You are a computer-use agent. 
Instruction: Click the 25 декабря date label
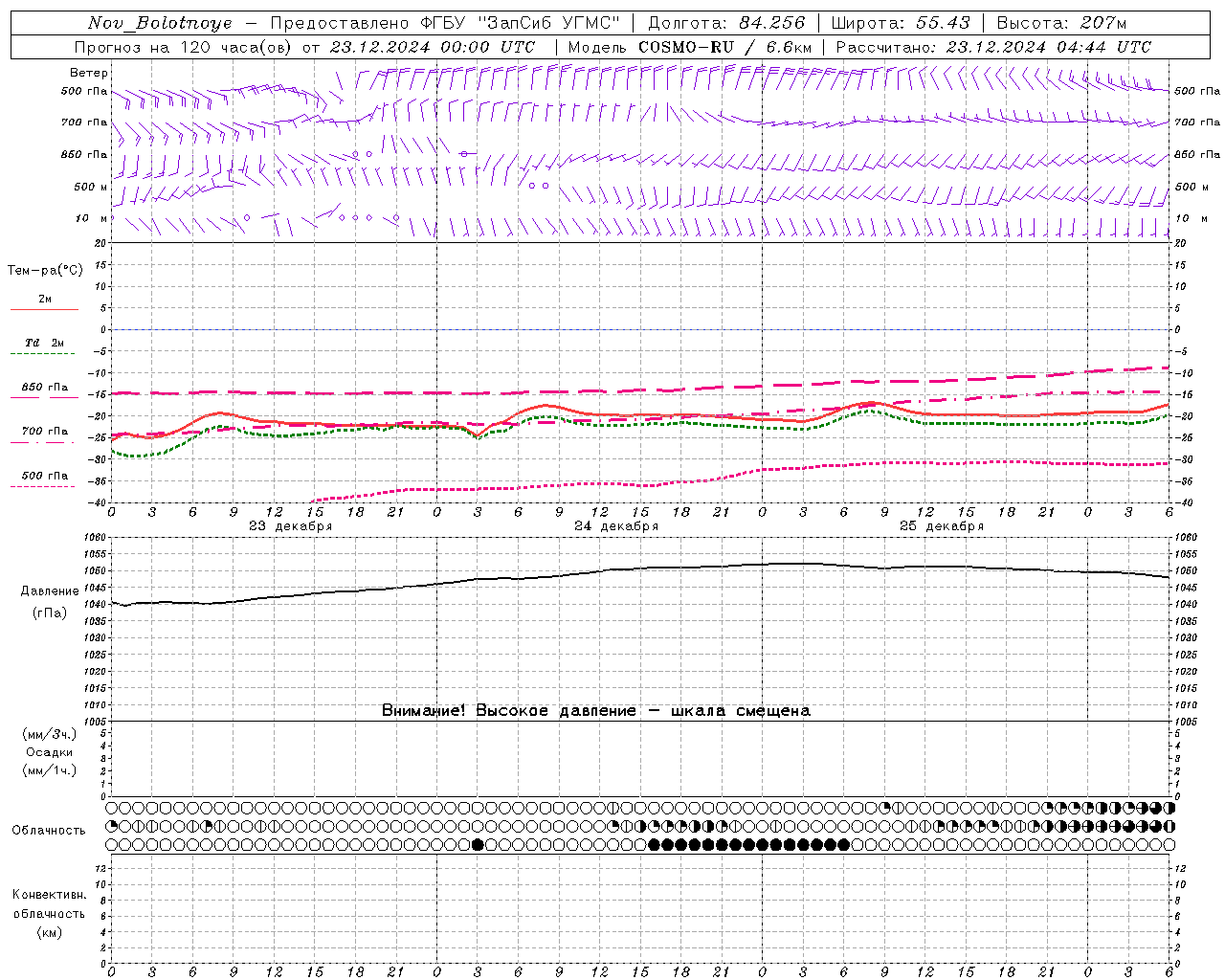(x=942, y=526)
